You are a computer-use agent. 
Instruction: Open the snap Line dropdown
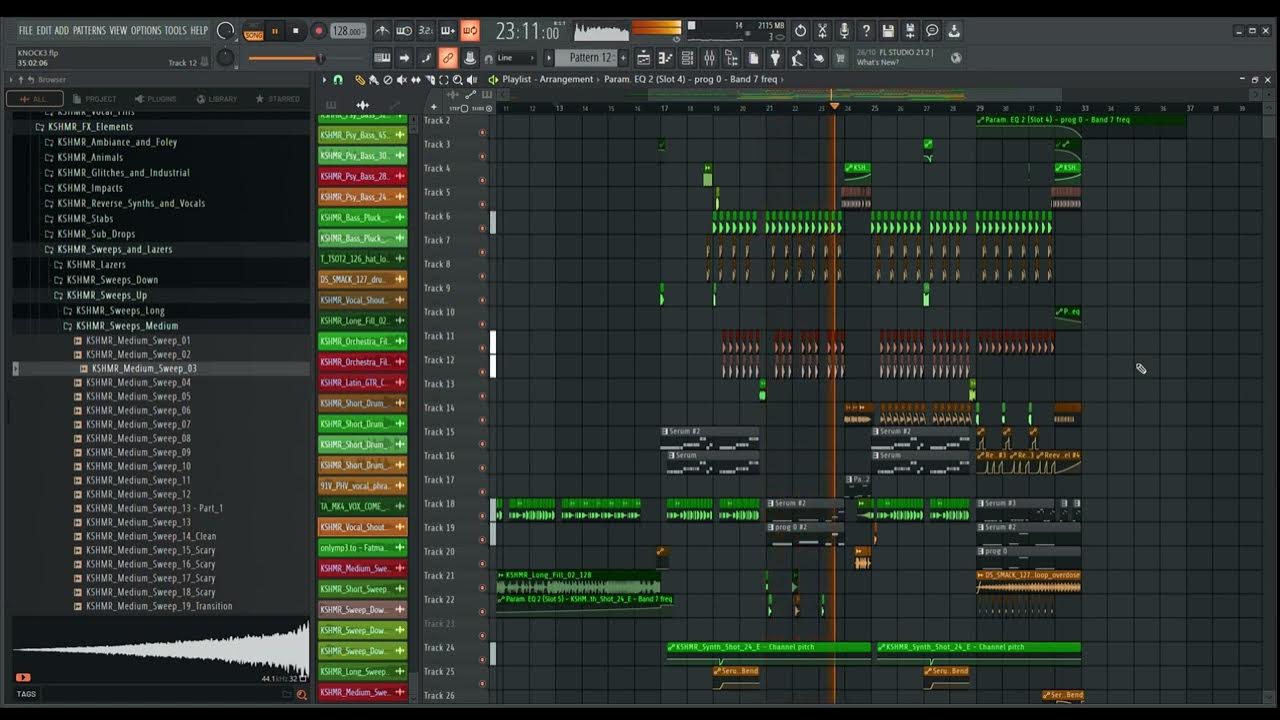516,57
